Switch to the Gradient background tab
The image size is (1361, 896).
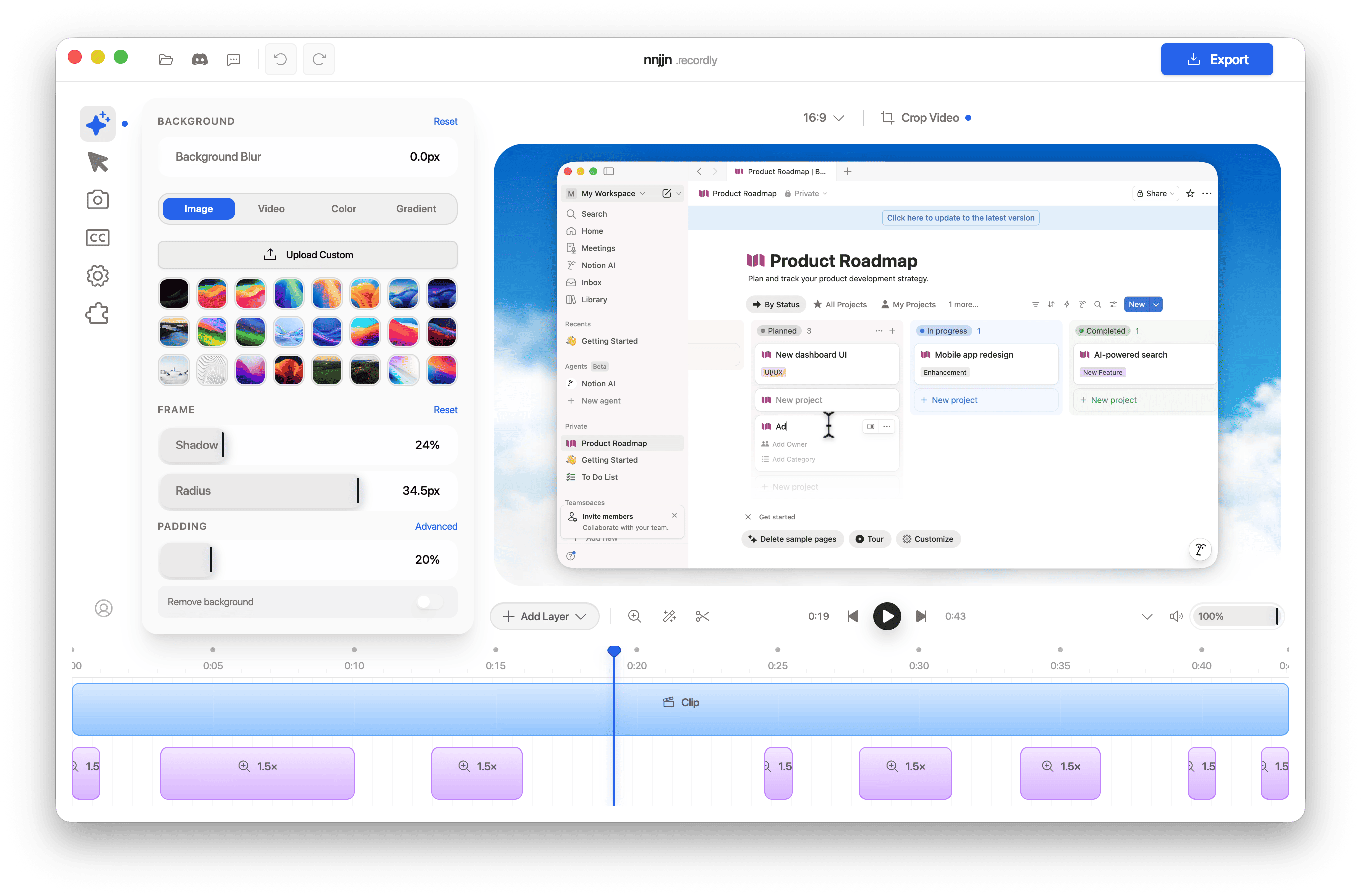pos(416,209)
